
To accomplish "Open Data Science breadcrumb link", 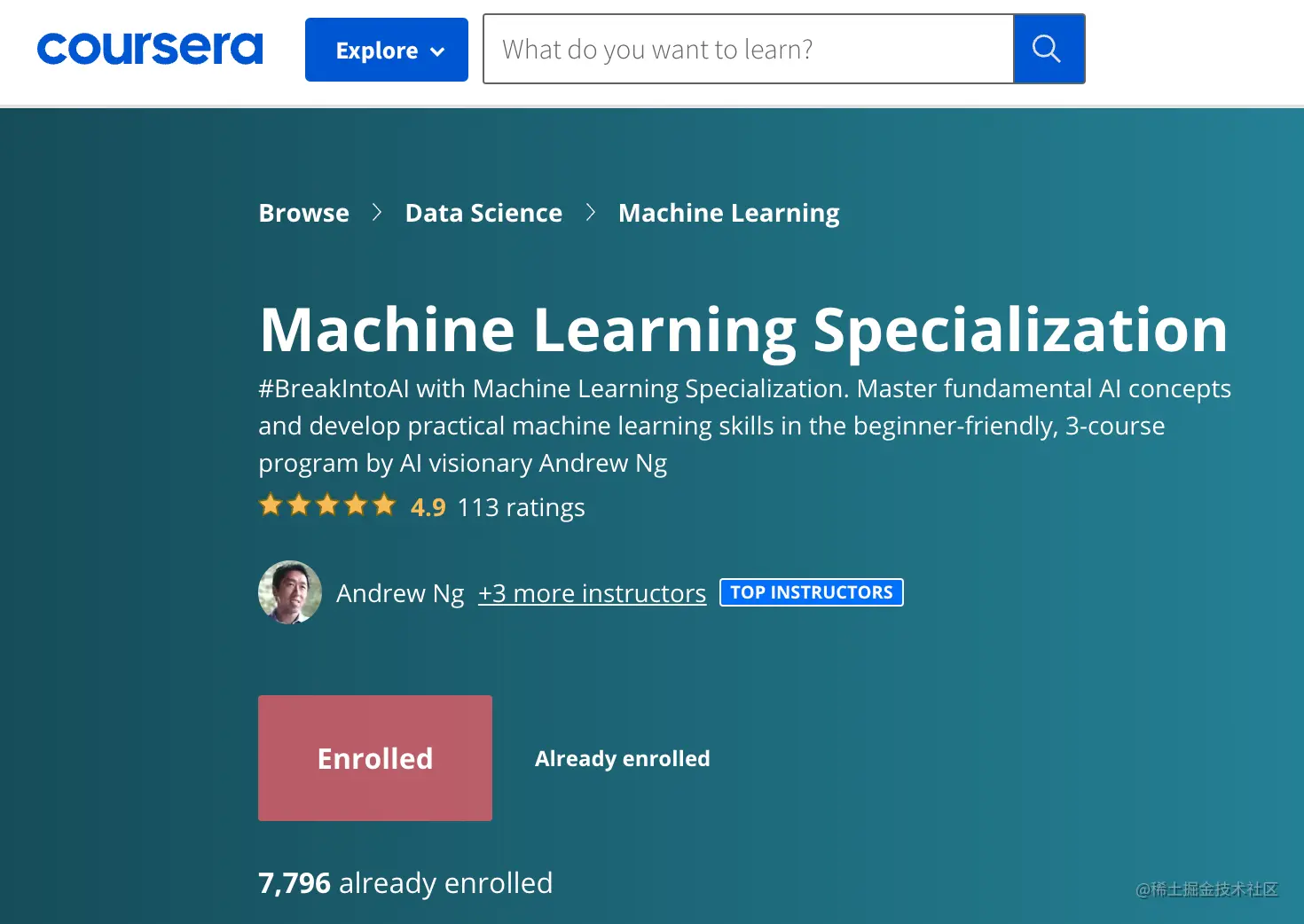I will (x=483, y=213).
